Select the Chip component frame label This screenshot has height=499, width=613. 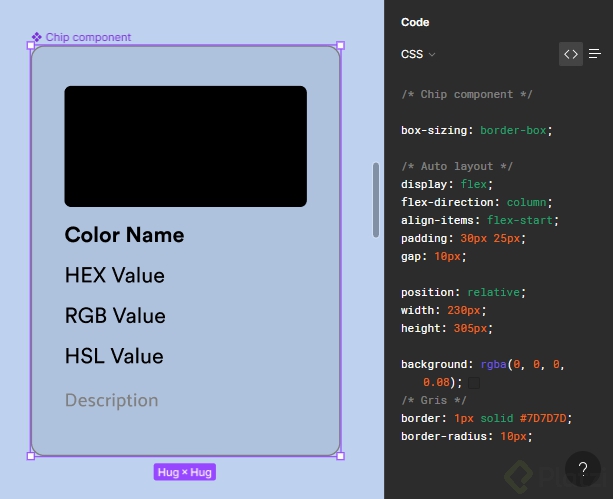(x=88, y=37)
